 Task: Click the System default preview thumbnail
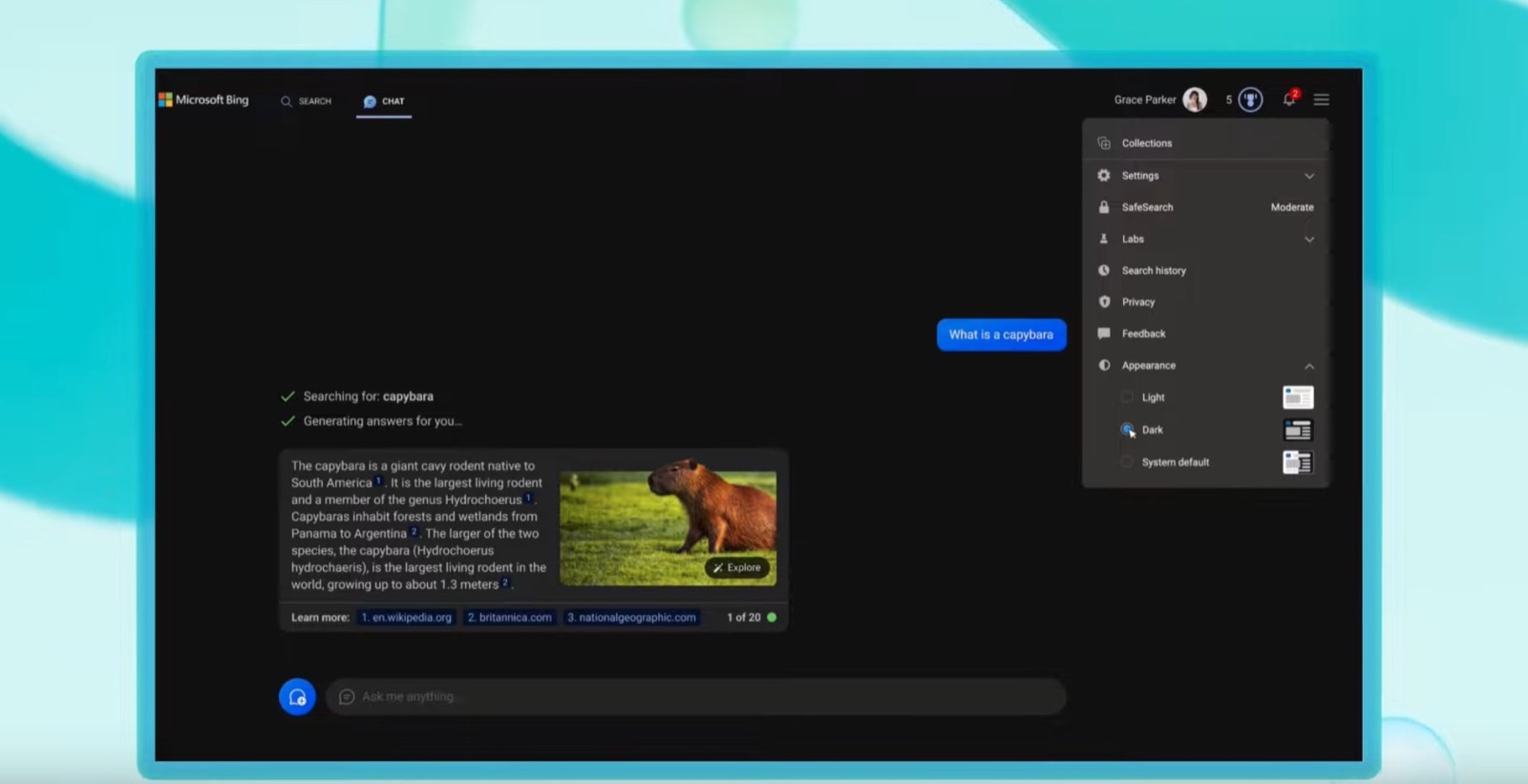(x=1298, y=462)
